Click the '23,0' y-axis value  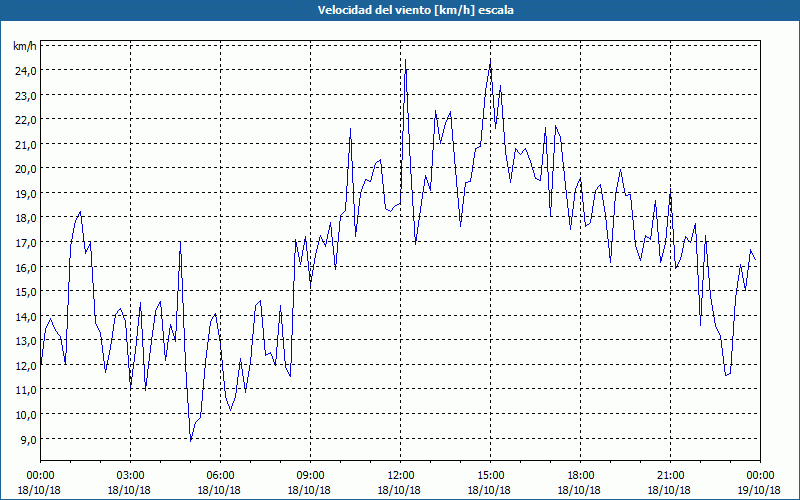[26, 95]
